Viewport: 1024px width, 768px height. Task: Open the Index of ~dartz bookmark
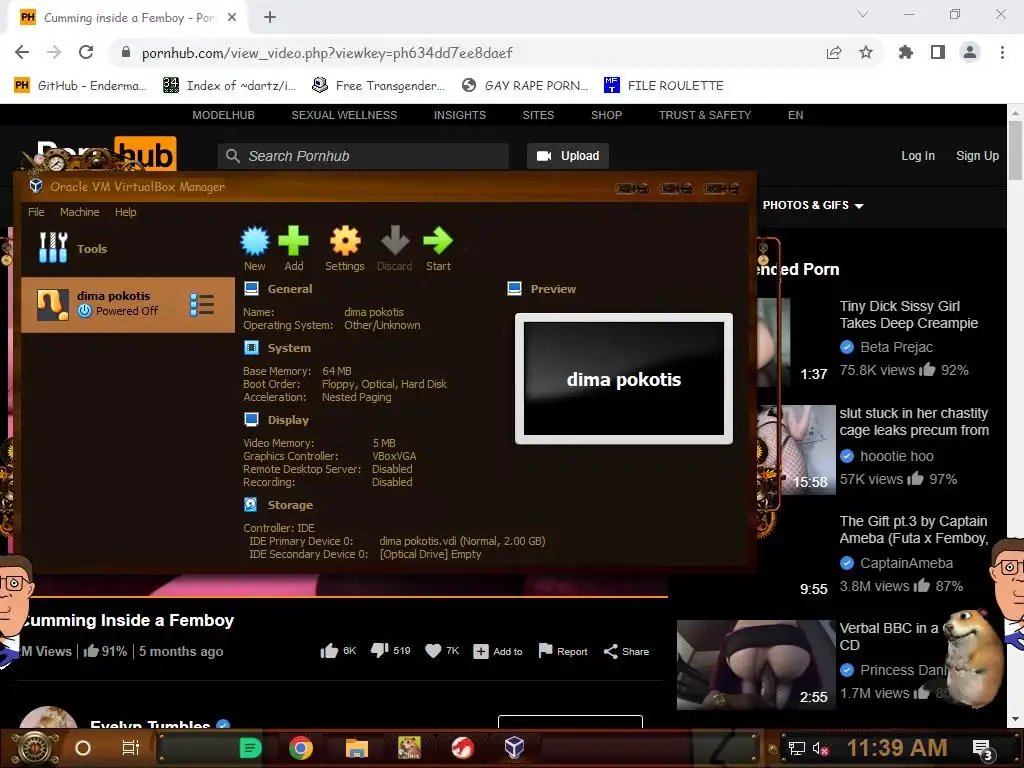pos(229,86)
